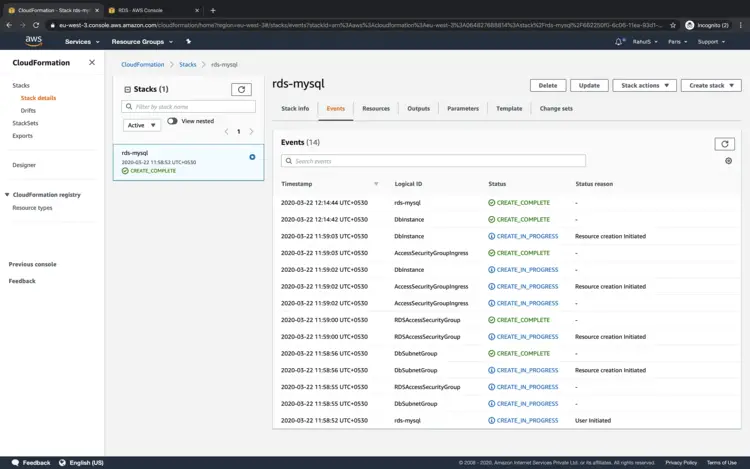Bookmark page with star icon
Viewport: 750px width, 469px height.
(x=673, y=25)
